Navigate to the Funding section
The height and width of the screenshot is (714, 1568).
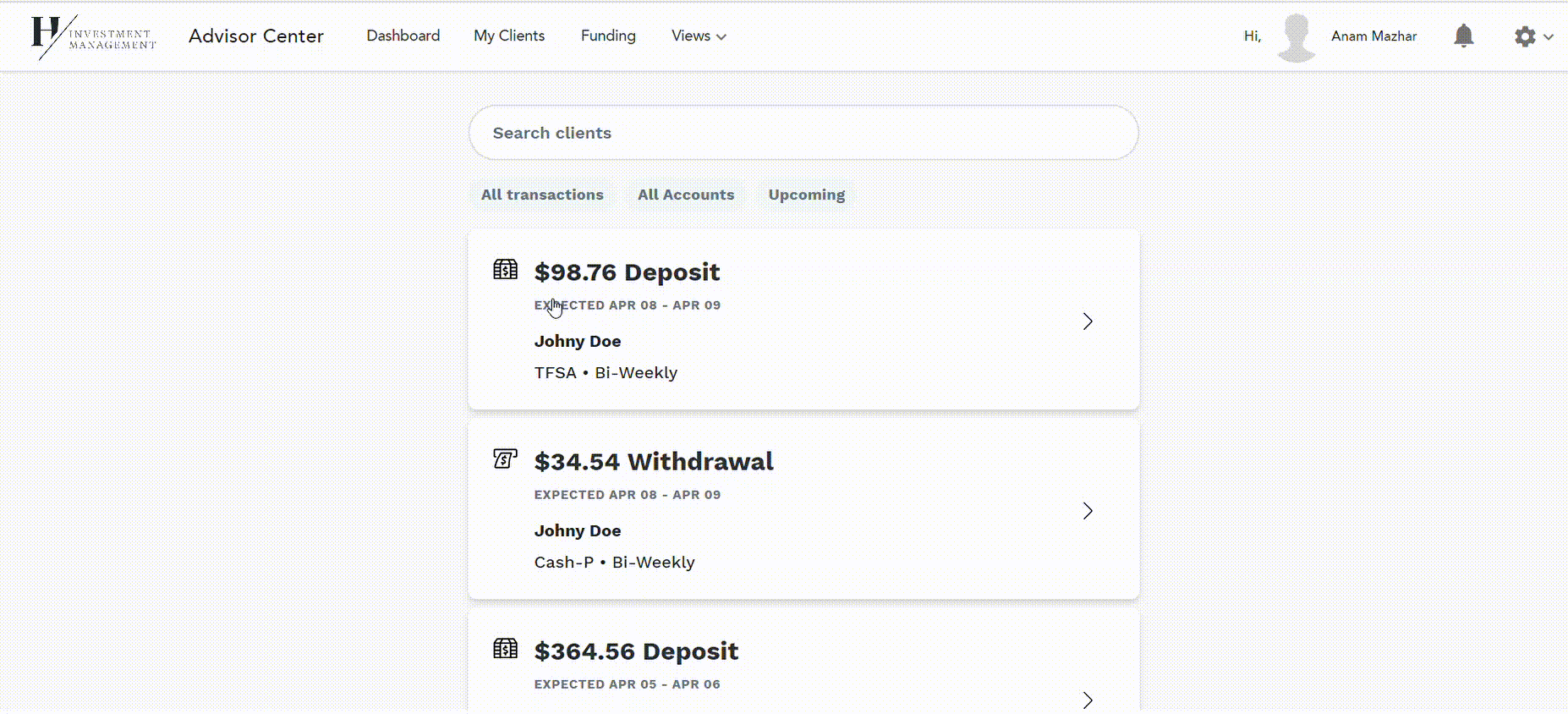[x=608, y=36]
